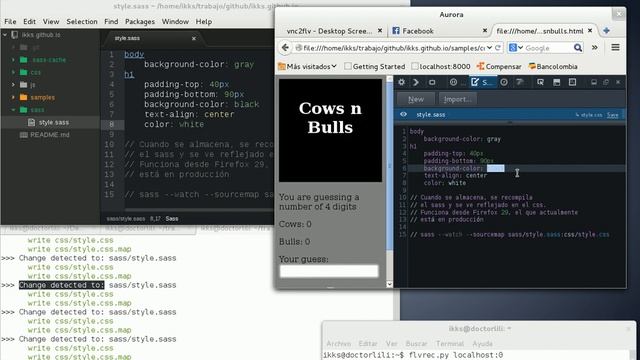This screenshot has height=360, width=640.
Task: Close the Facebook tab
Action: [484, 31]
